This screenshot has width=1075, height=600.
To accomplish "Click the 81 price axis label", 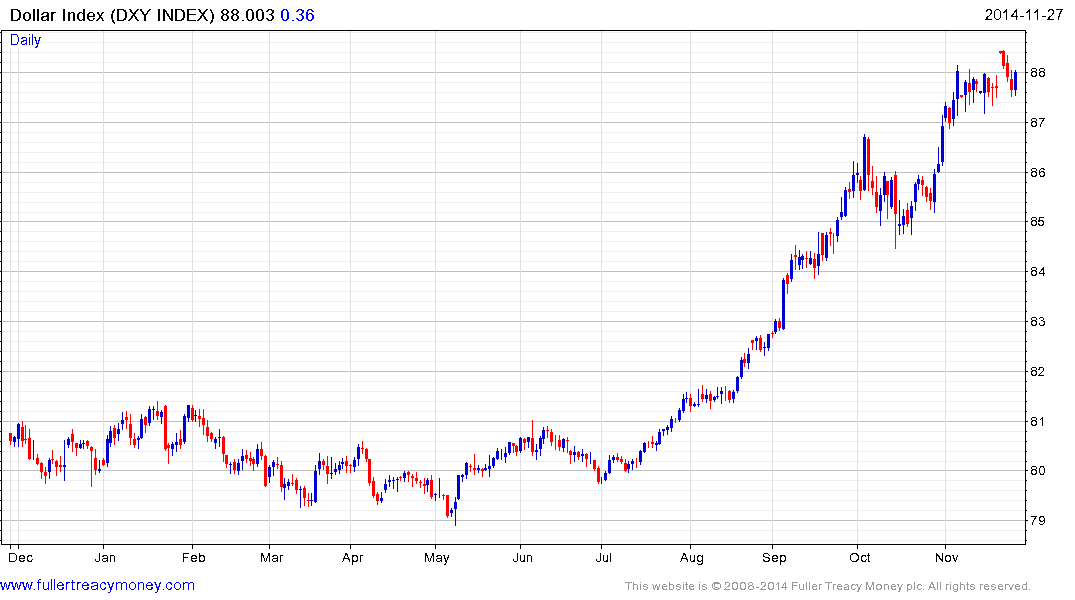I will coord(1038,422).
